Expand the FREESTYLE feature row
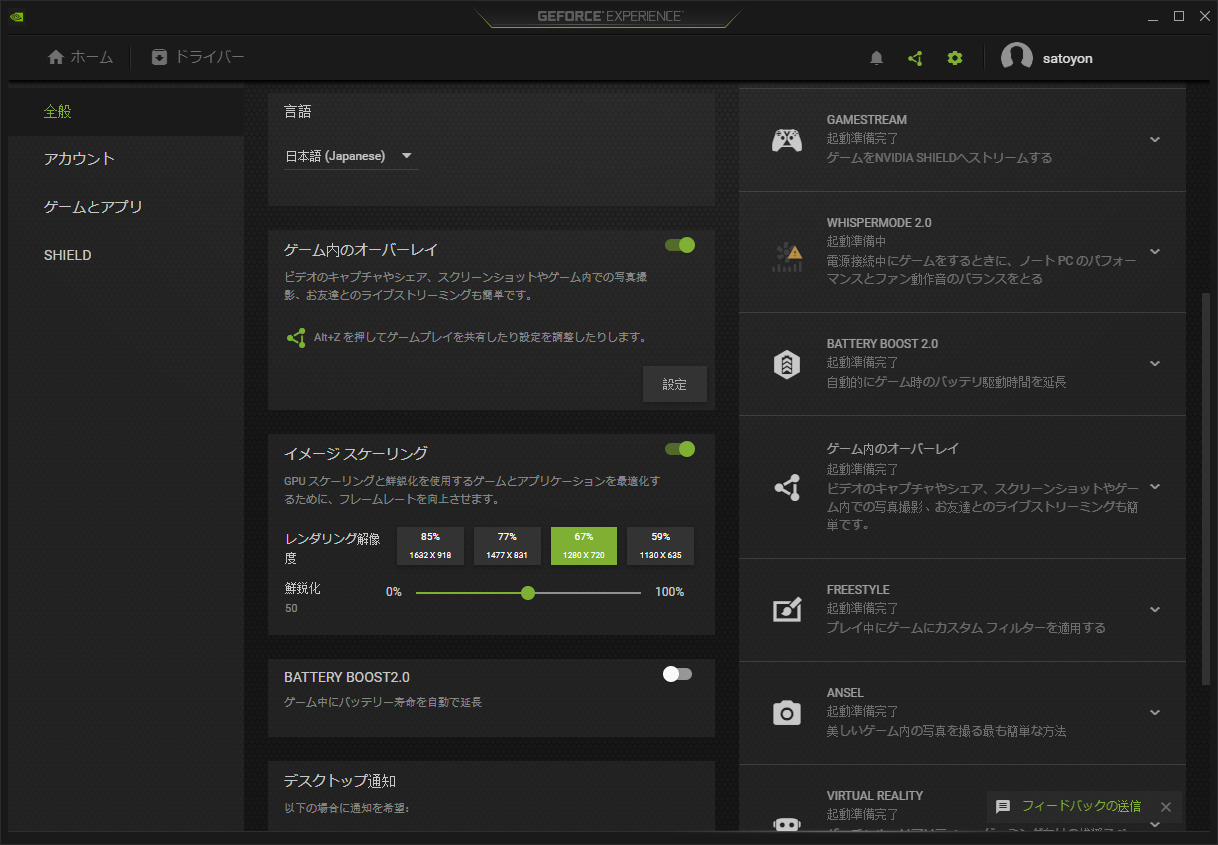 pyautogui.click(x=1155, y=609)
